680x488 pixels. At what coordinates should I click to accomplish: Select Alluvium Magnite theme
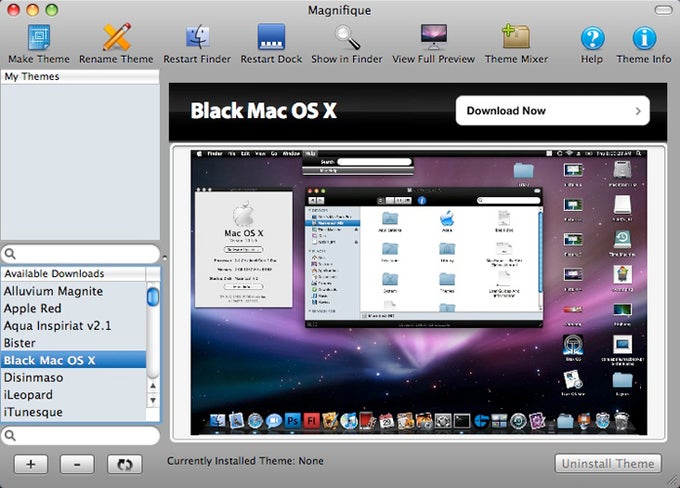pyautogui.click(x=73, y=291)
